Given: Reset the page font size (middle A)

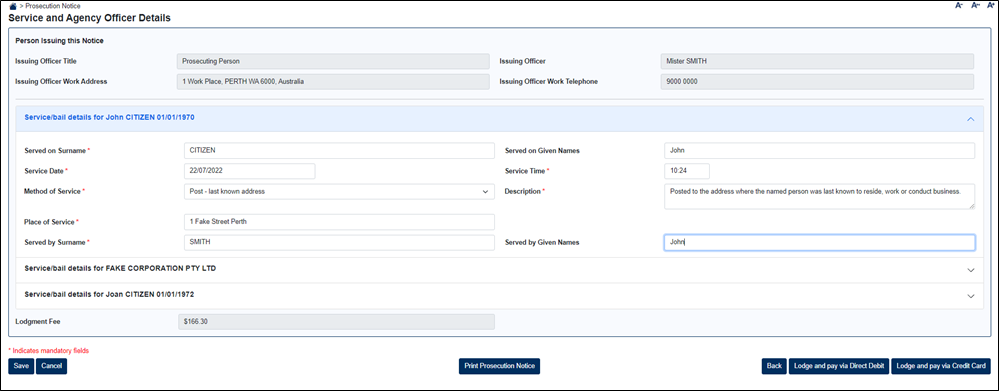Looking at the screenshot, I should click(975, 5).
